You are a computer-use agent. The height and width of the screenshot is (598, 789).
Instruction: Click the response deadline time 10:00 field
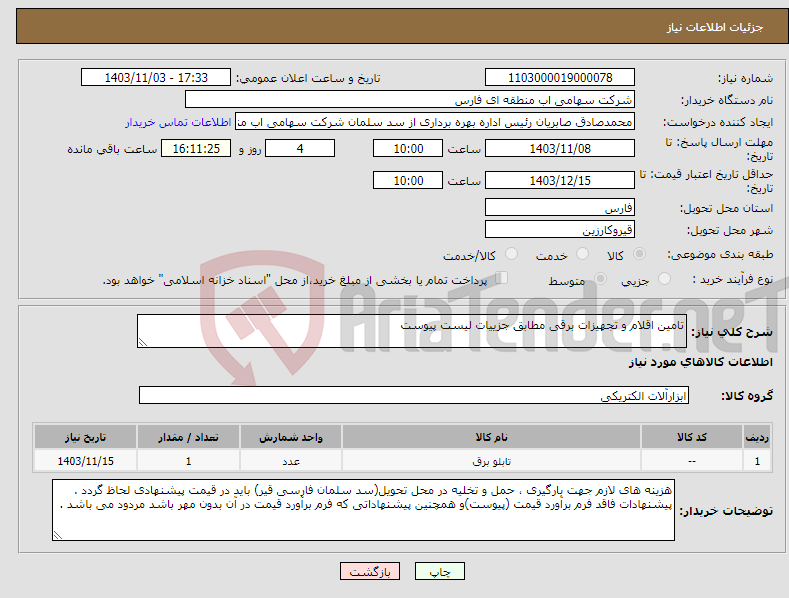408,148
